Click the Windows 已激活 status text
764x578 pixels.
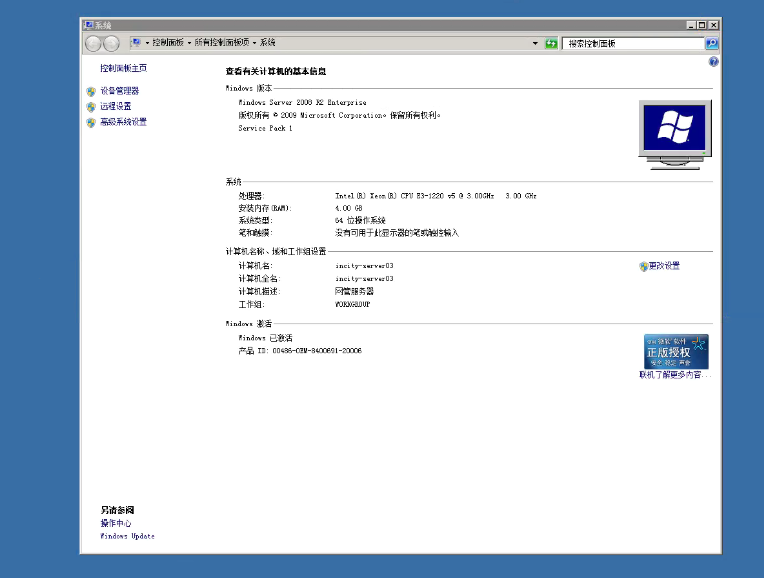pyautogui.click(x=265, y=338)
